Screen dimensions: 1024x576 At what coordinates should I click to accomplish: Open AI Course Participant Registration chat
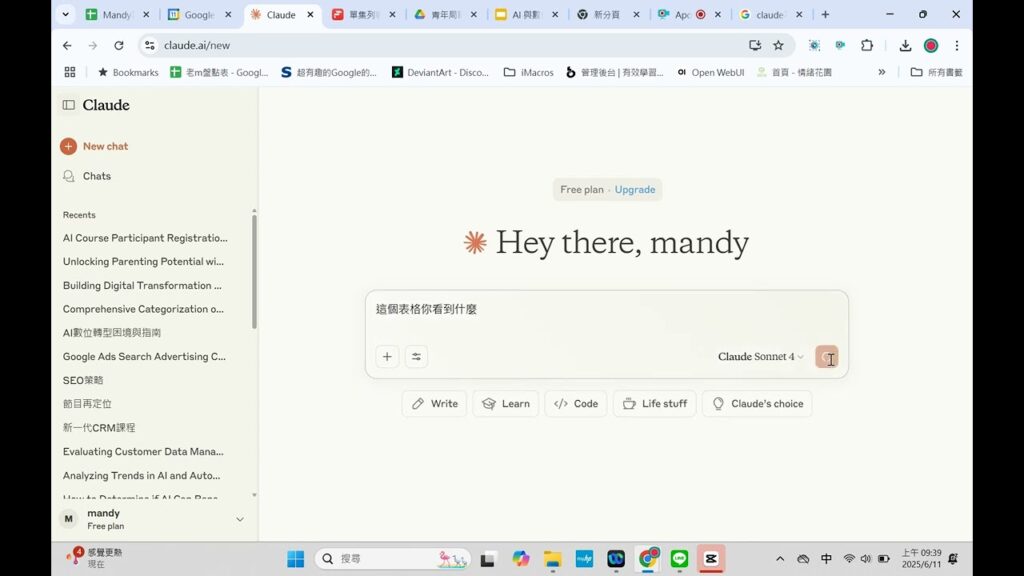145,238
